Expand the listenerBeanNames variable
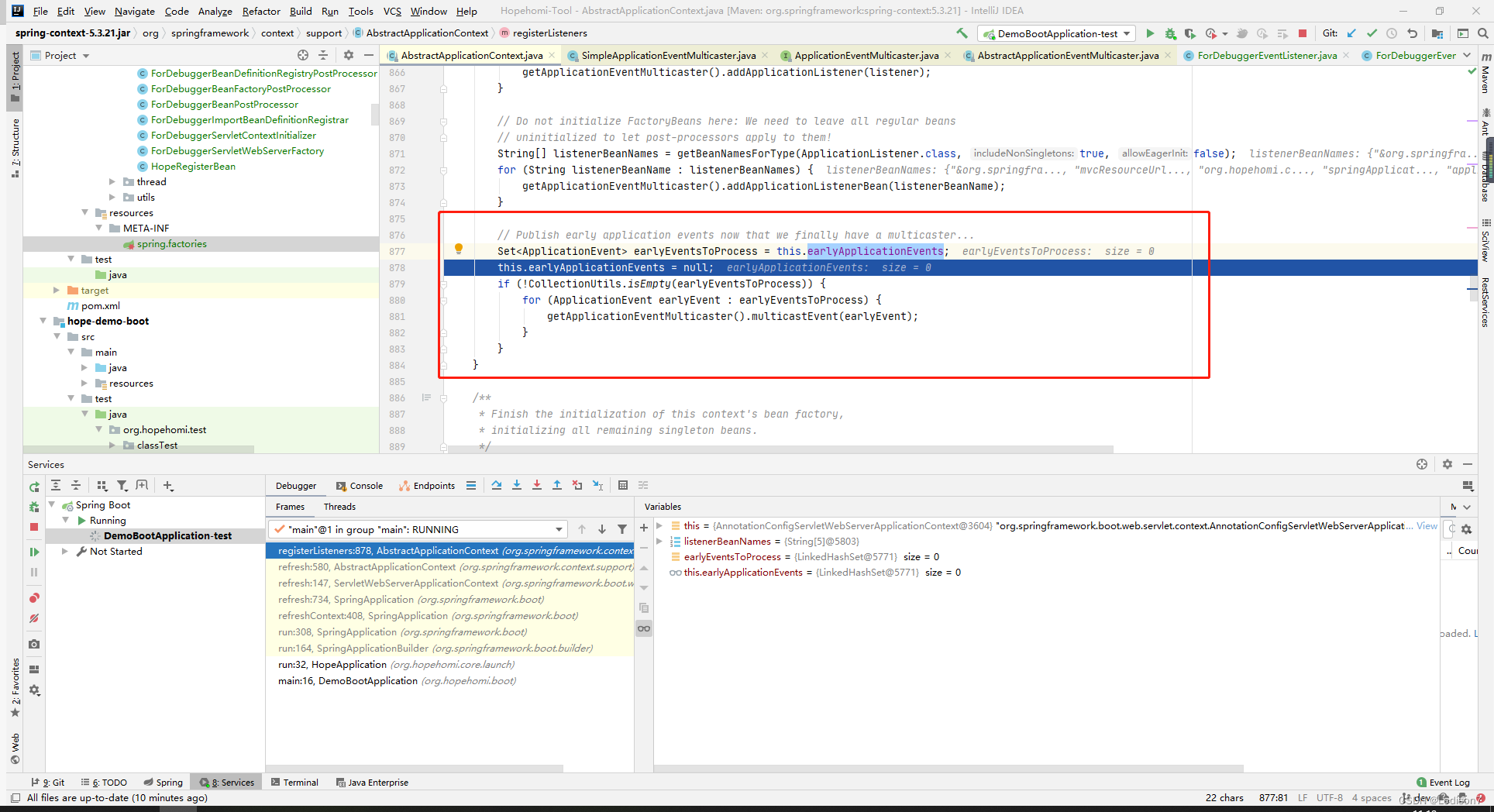 point(659,541)
